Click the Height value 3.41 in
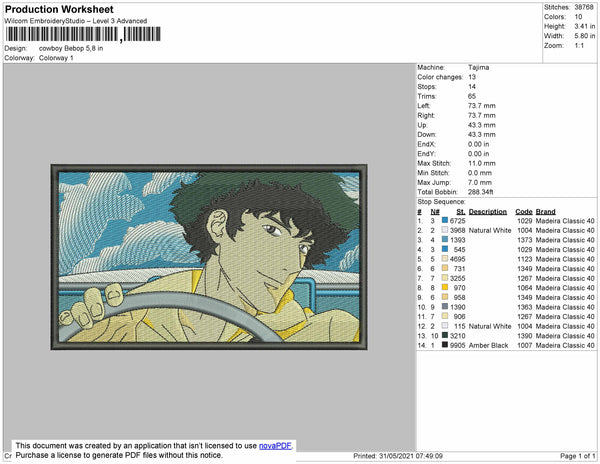Viewport: 600px width, 464px height. click(x=584, y=26)
